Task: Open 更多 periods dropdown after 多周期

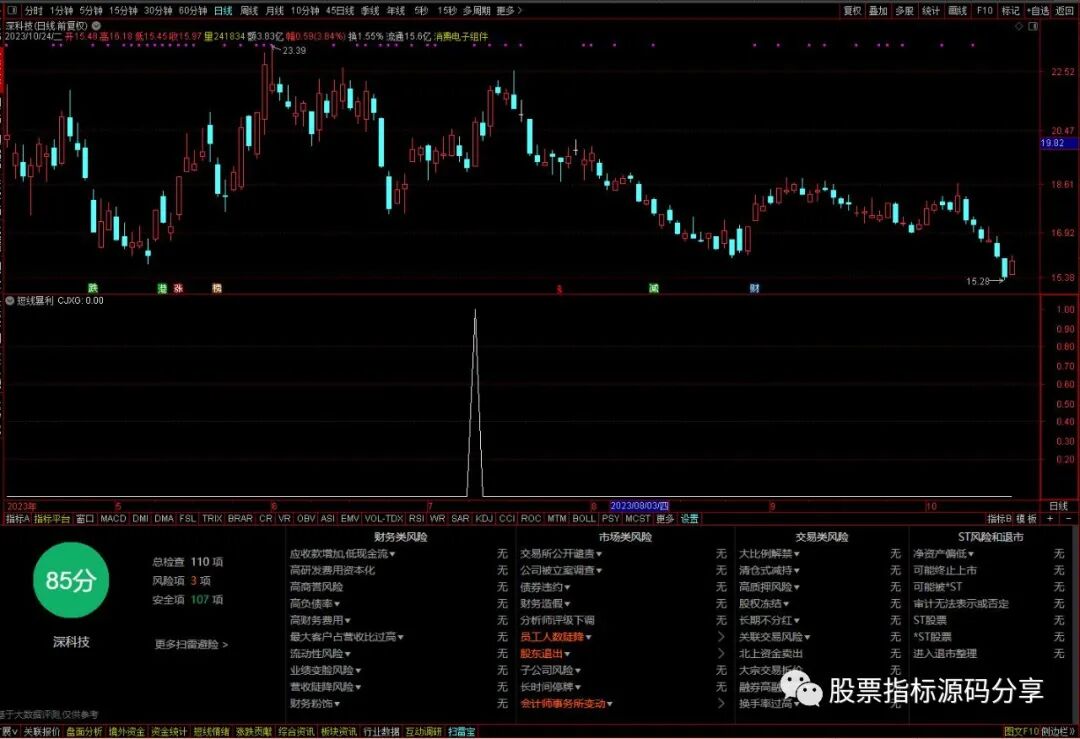Action: tap(509, 10)
